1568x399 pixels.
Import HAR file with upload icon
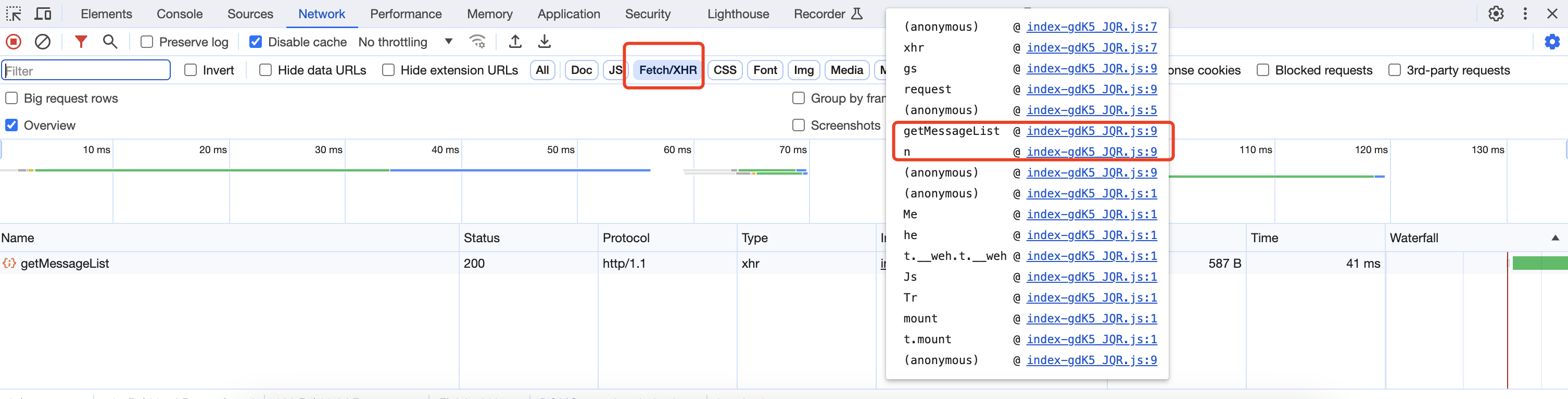point(515,42)
